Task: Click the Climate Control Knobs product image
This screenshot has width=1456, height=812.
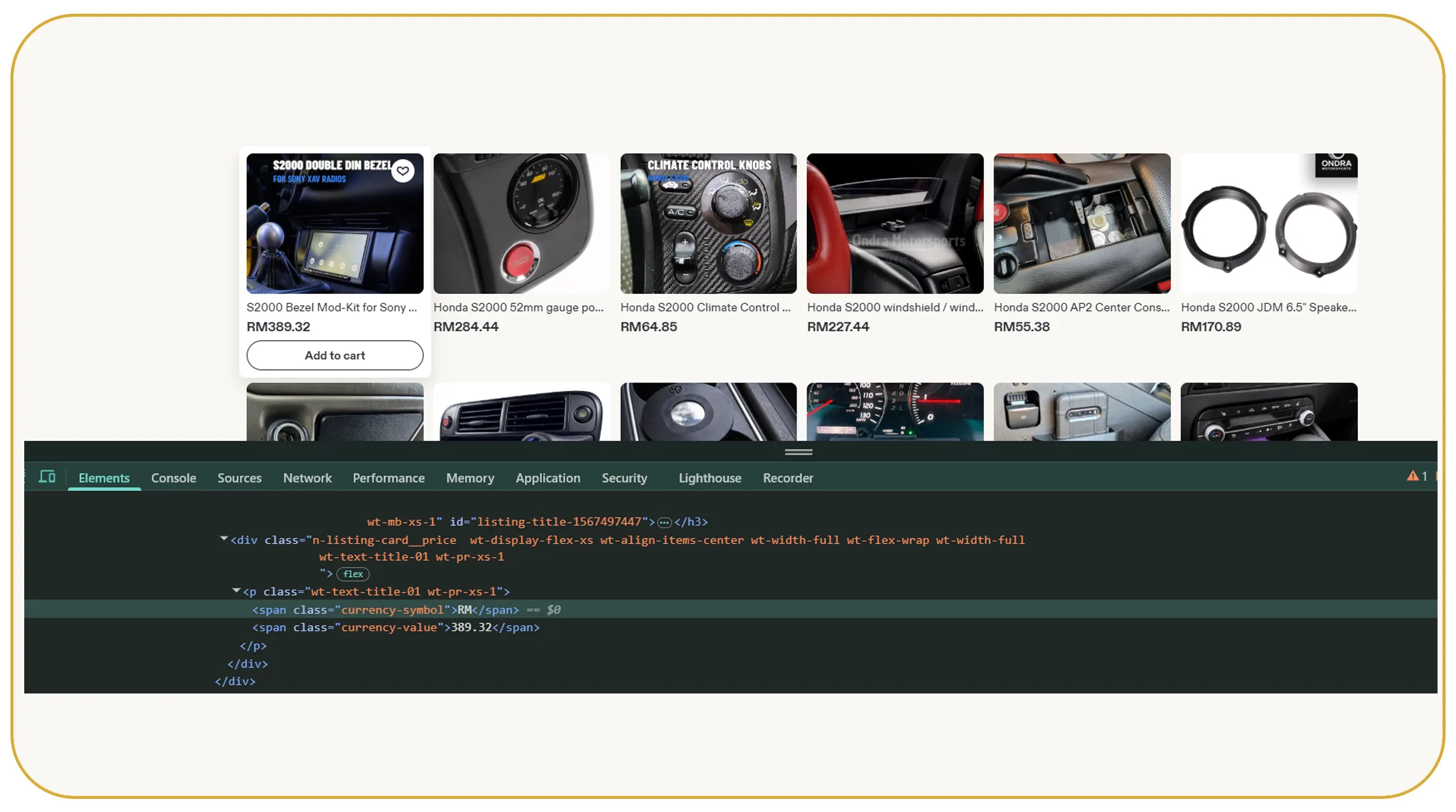Action: click(x=708, y=223)
